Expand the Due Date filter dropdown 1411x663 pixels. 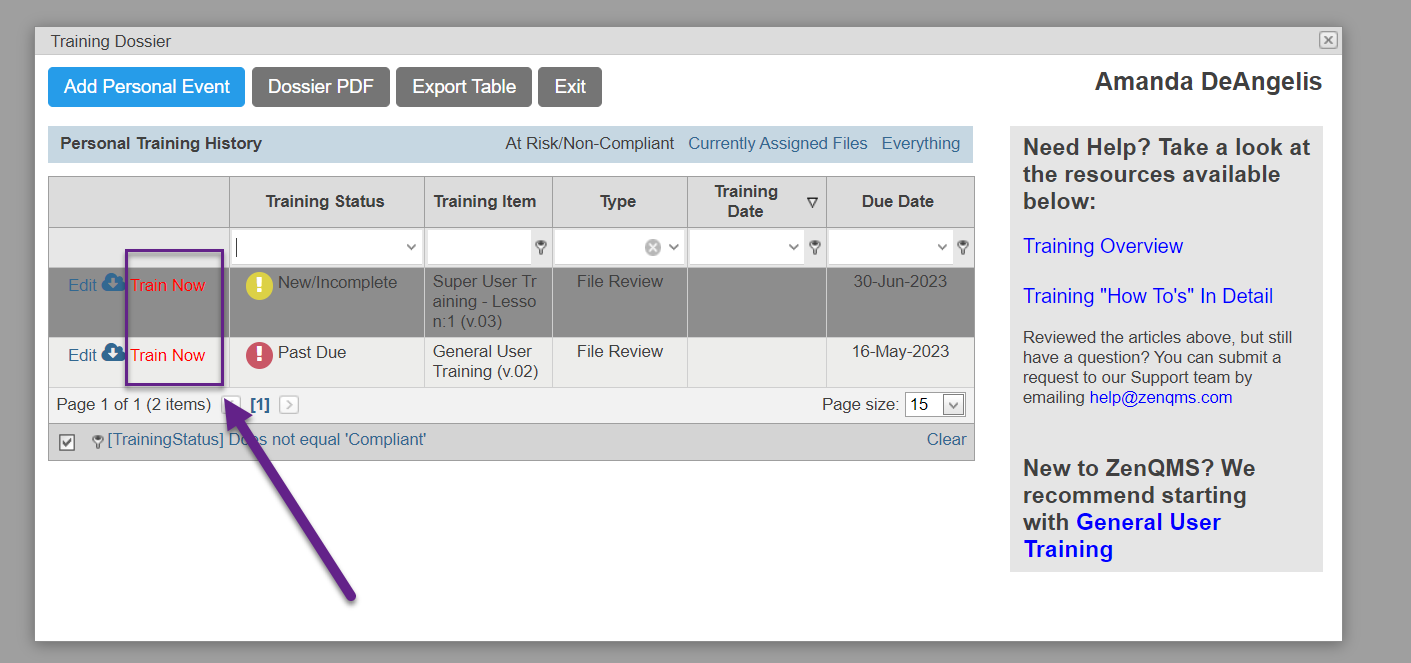click(942, 247)
